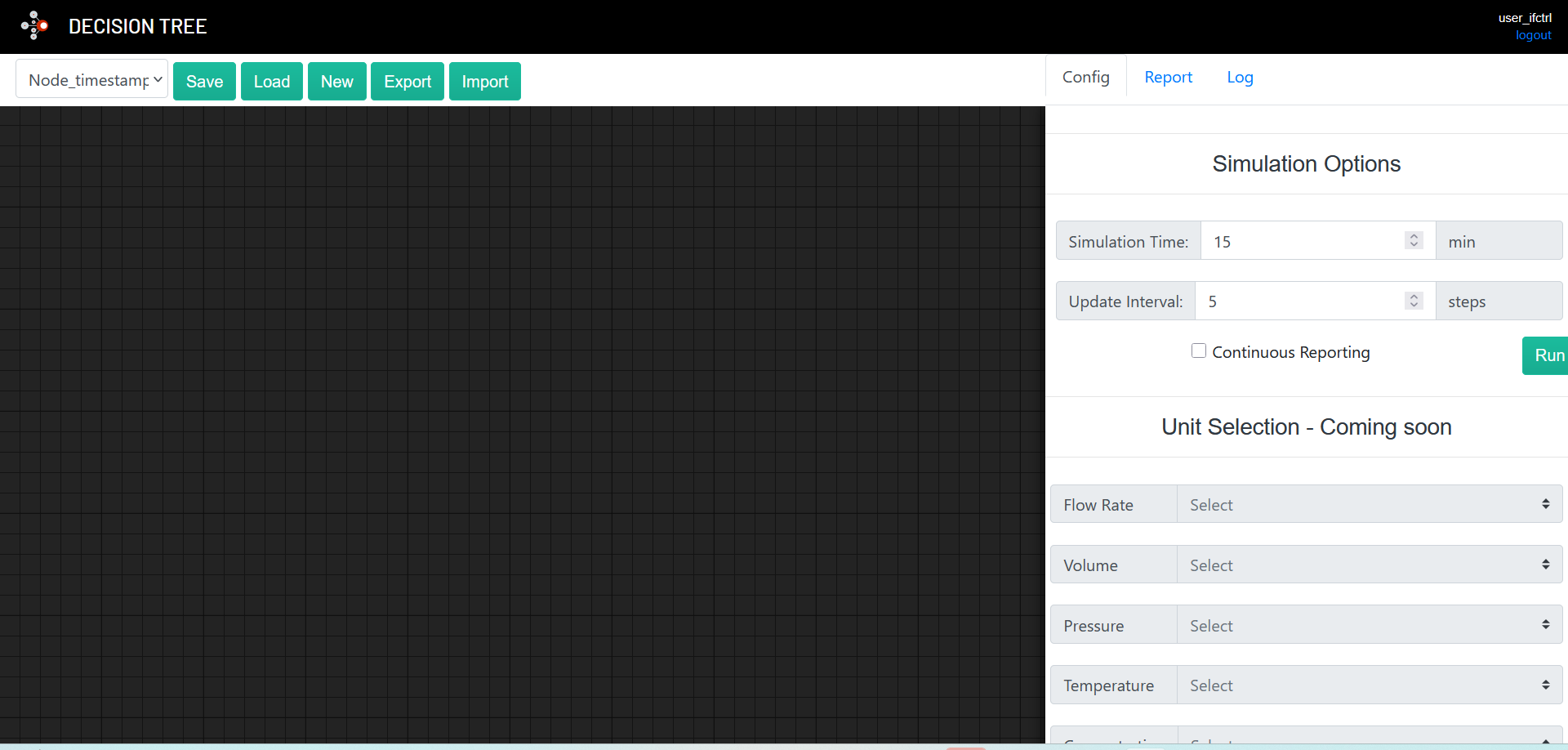Image resolution: width=1568 pixels, height=750 pixels.
Task: Create a new tree with New button
Action: click(337, 82)
